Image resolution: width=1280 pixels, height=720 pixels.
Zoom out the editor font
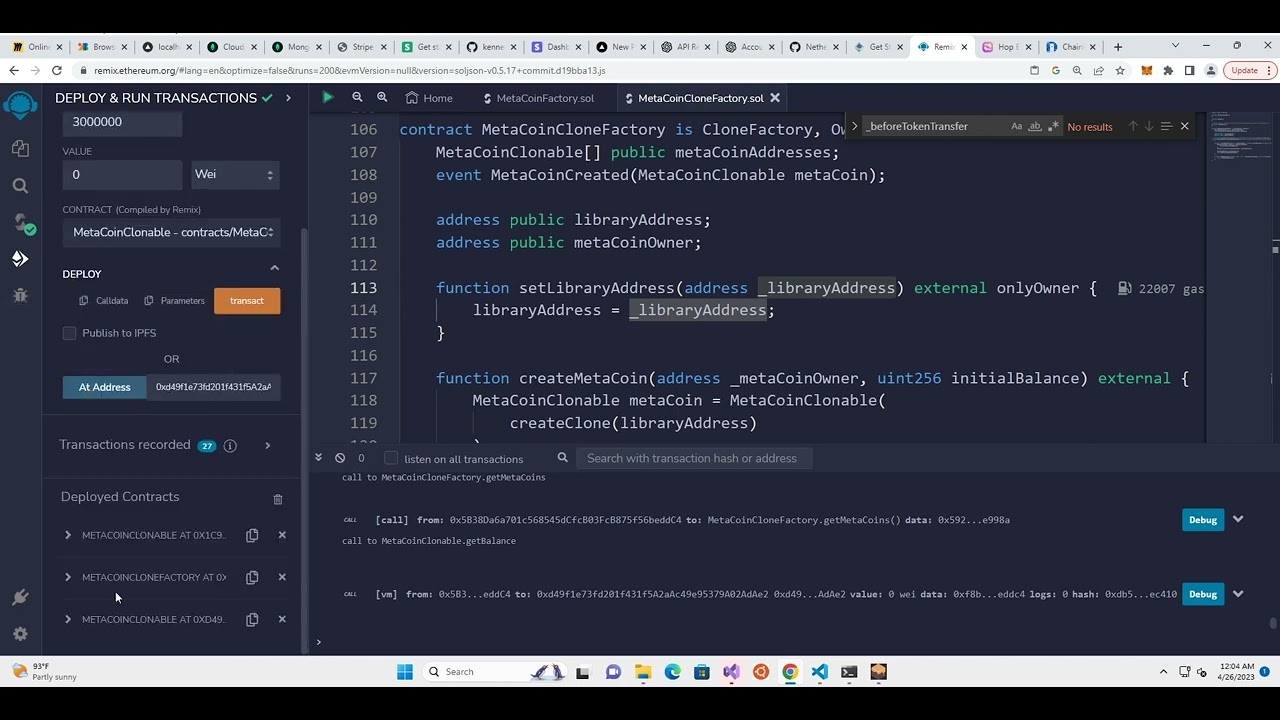[357, 97]
